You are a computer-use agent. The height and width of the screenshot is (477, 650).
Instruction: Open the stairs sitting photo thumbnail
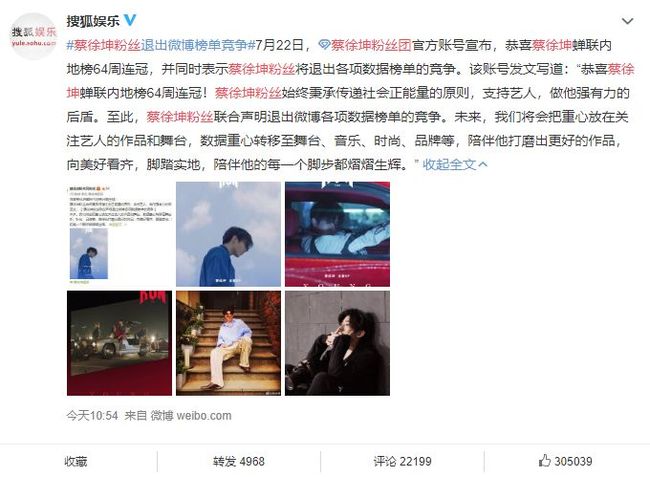(x=228, y=343)
